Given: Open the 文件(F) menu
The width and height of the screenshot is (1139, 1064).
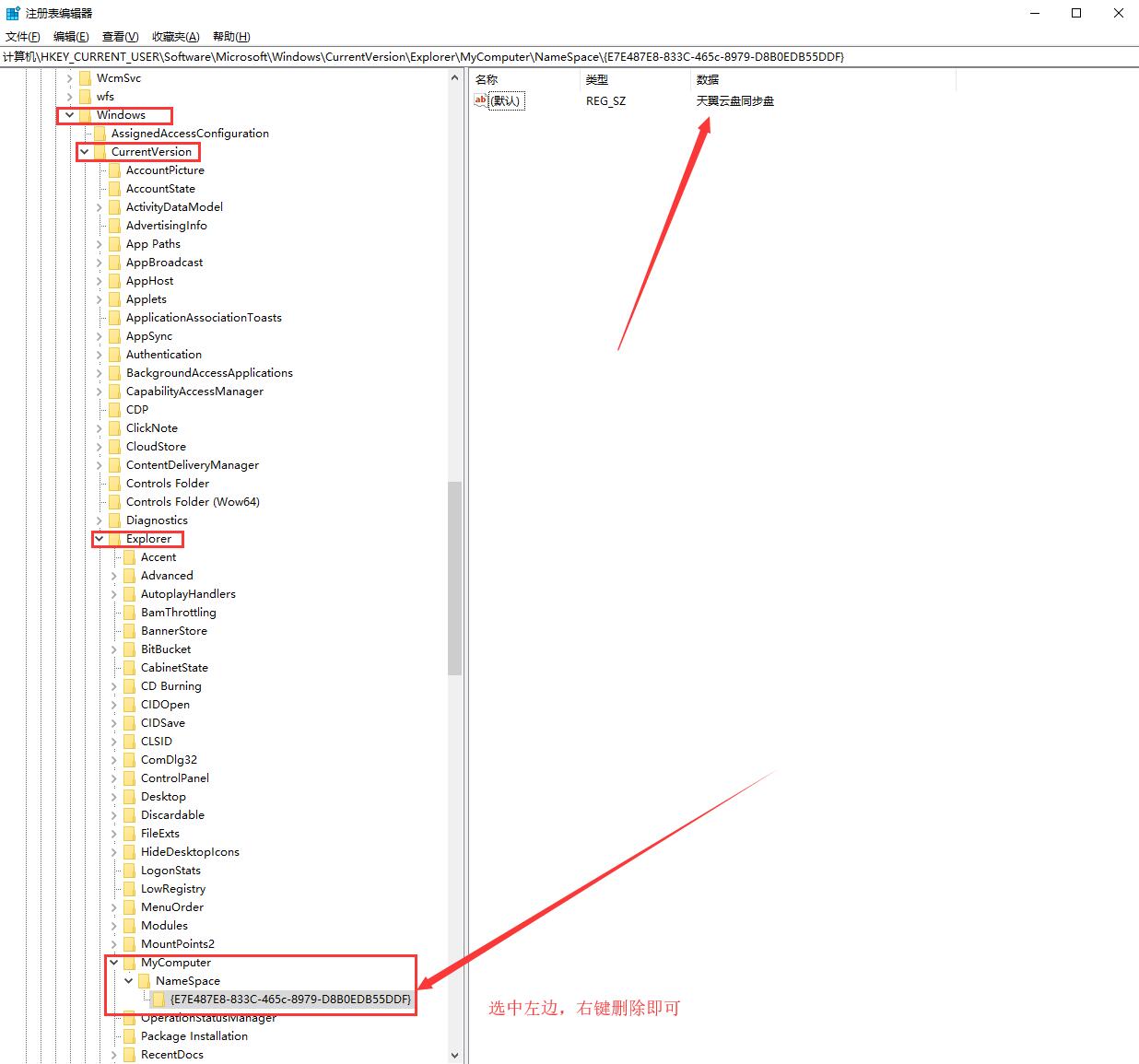Looking at the screenshot, I should [x=23, y=37].
